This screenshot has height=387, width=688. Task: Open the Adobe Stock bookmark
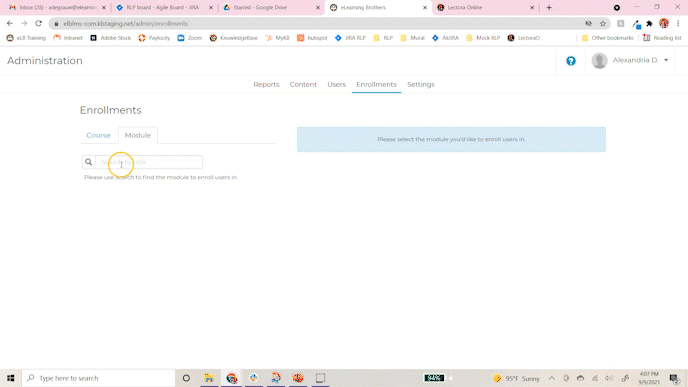tap(111, 38)
